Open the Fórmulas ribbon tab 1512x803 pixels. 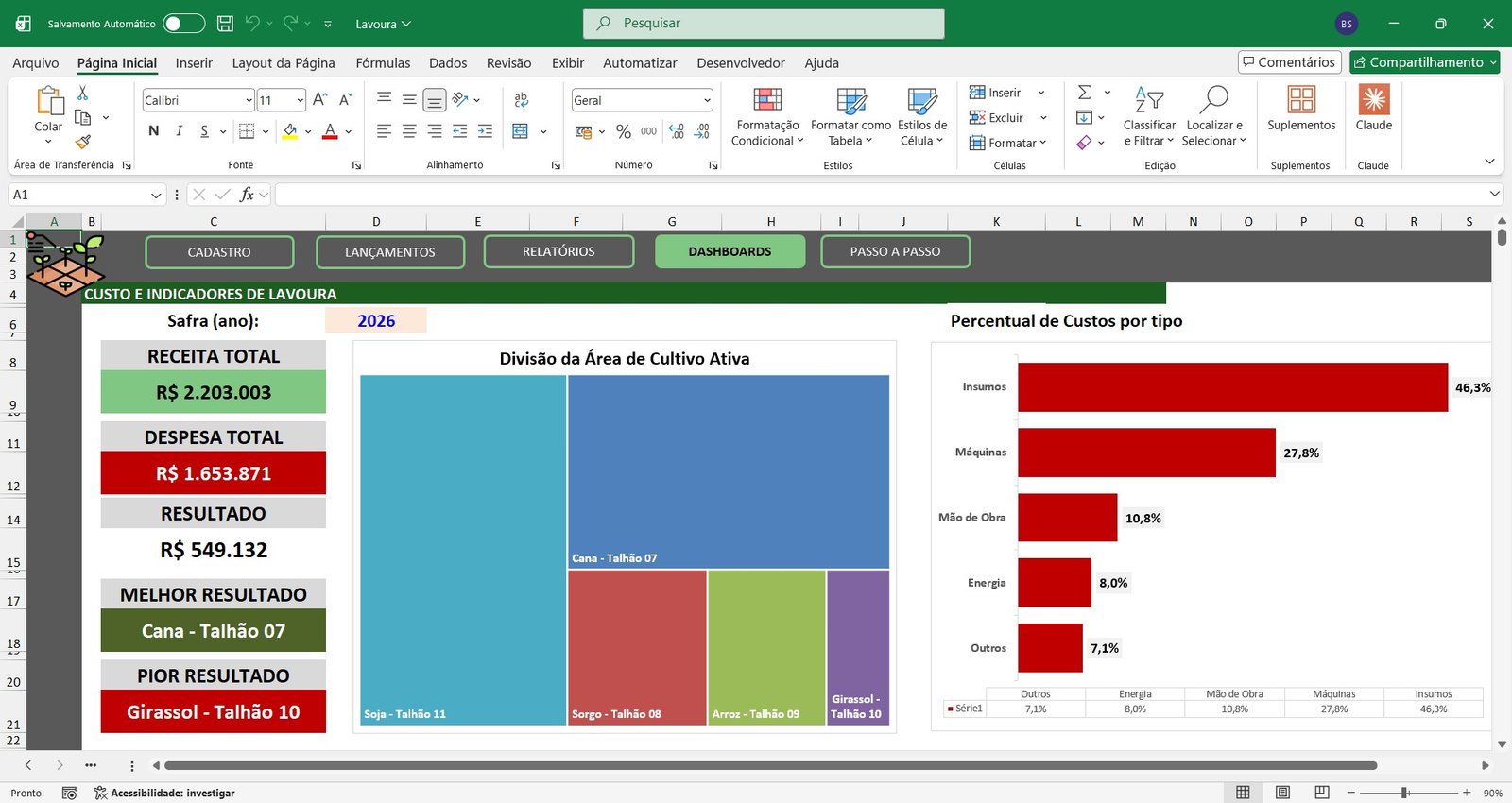pos(383,63)
